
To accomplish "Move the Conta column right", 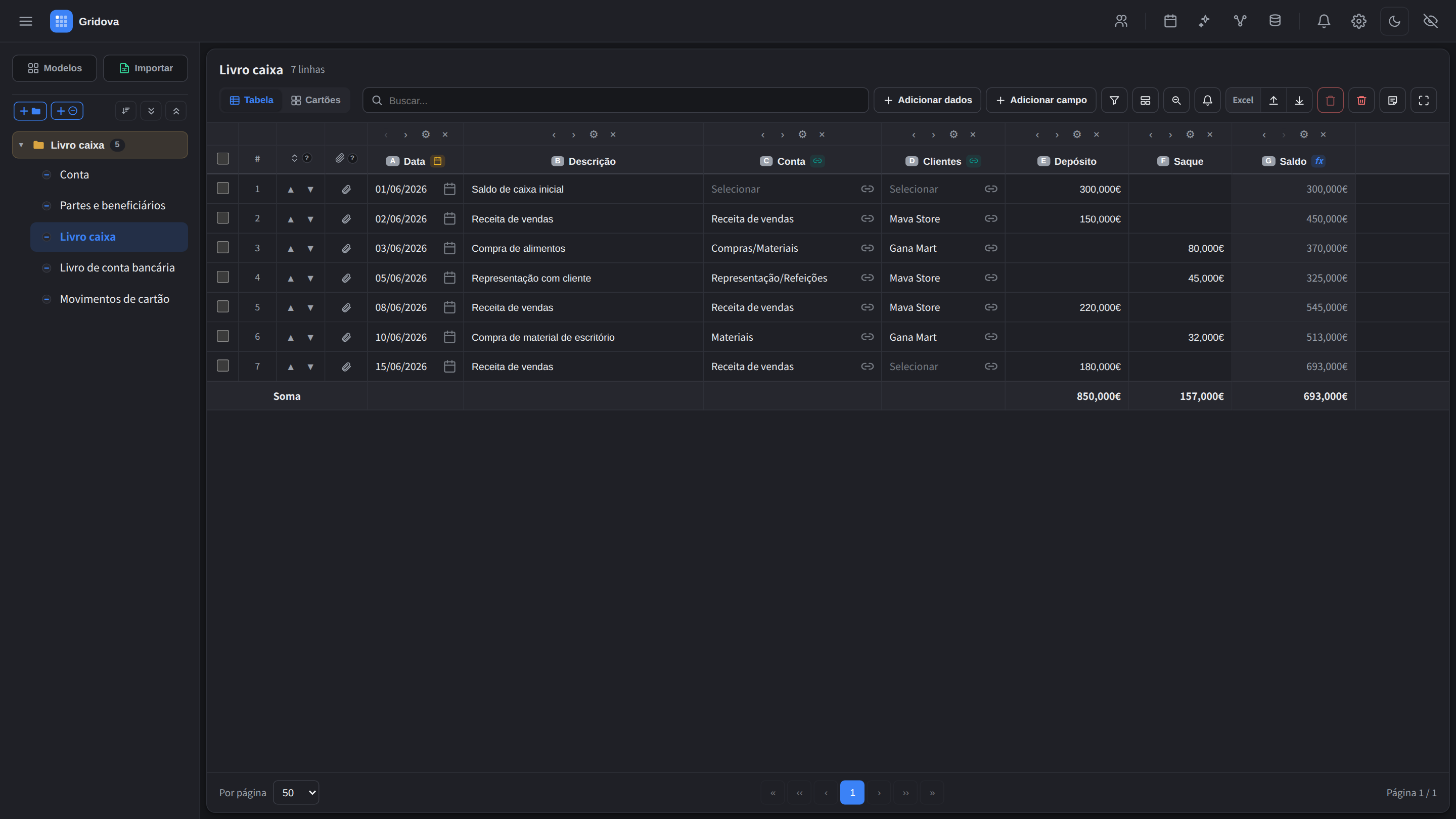I will click(782, 134).
